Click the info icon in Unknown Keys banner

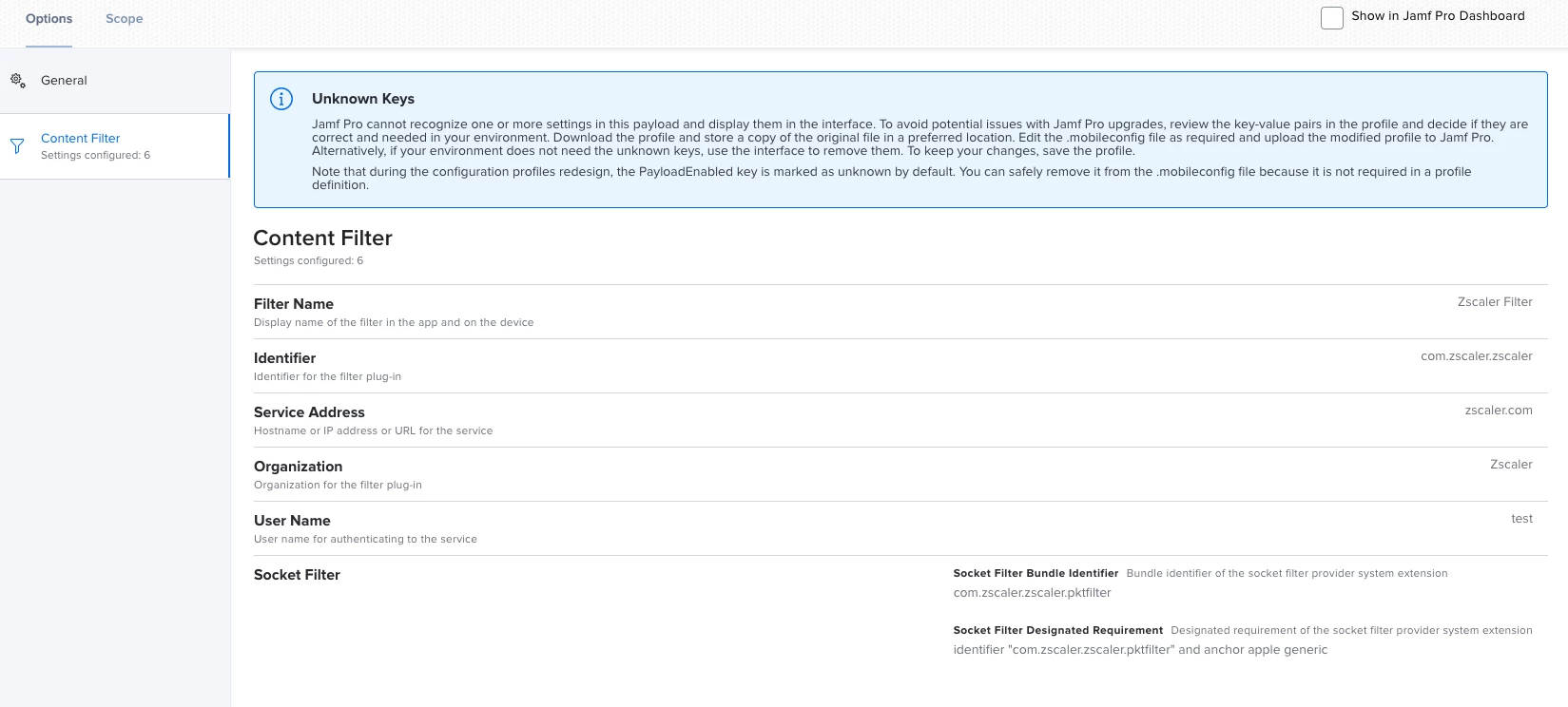(x=281, y=99)
